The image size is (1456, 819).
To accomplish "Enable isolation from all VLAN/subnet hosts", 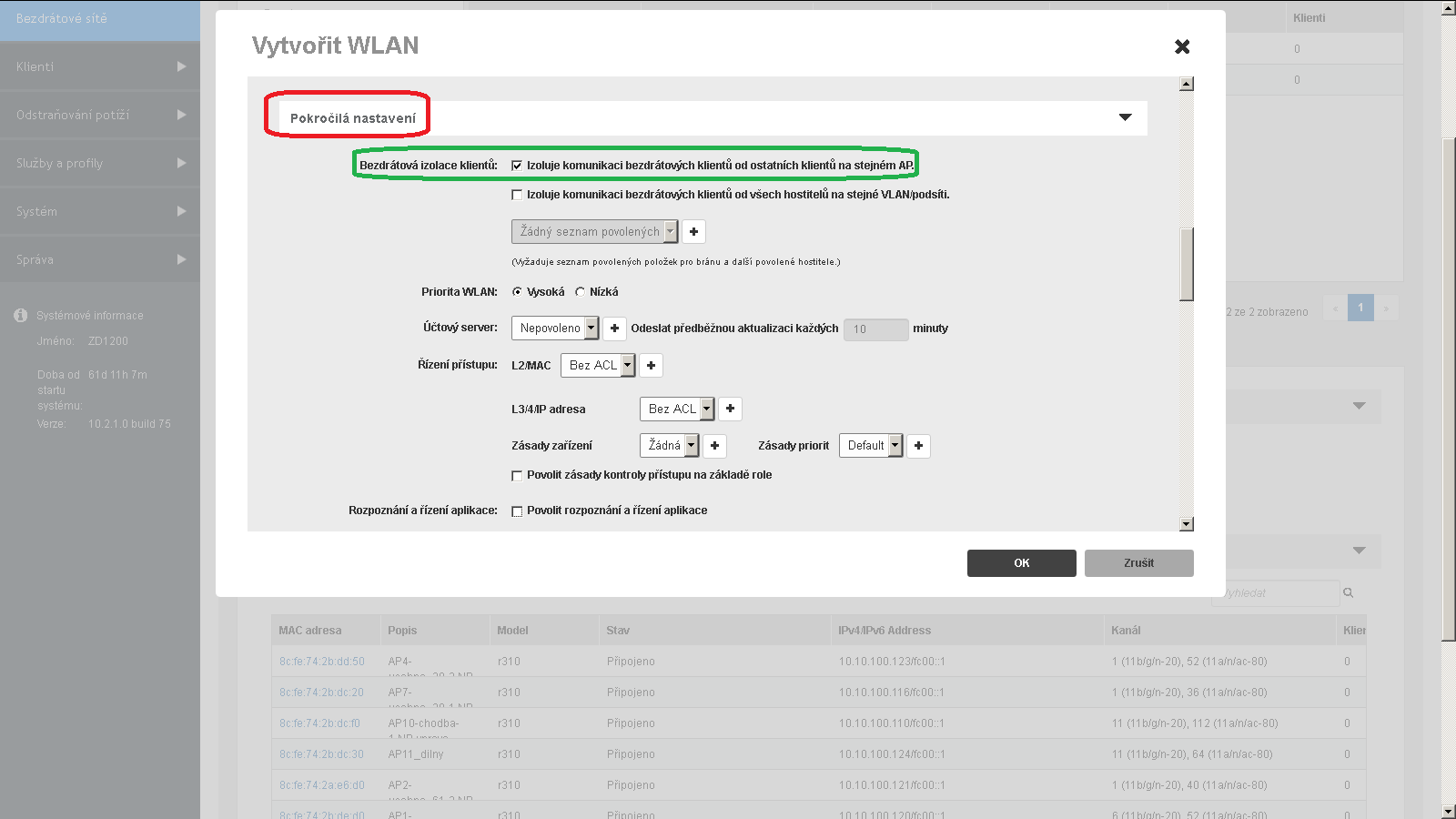I will (517, 195).
